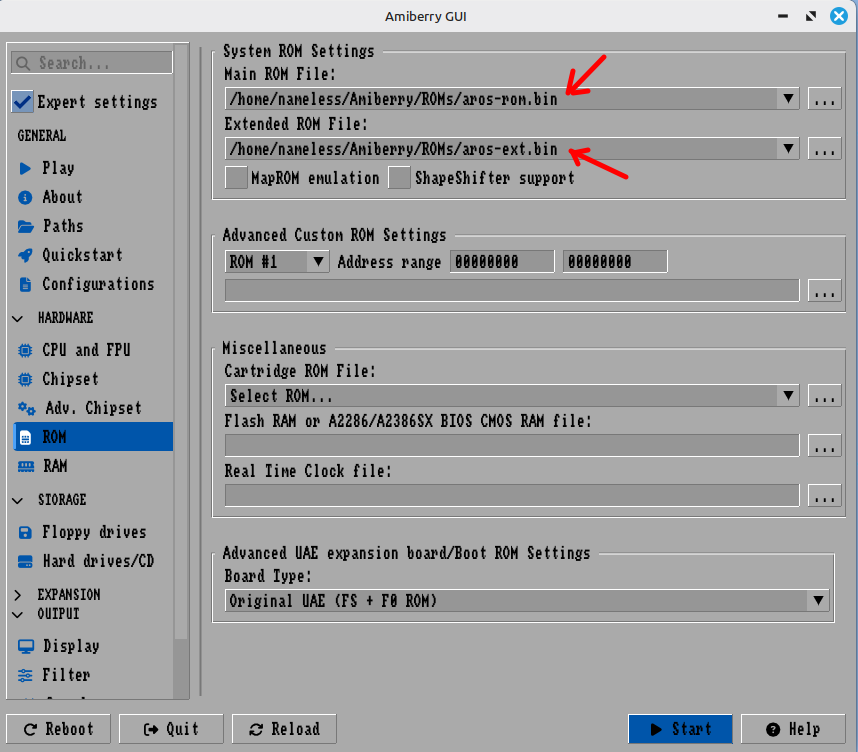Click the custom ROM path field
Screen dimensions: 858x752
(512, 291)
